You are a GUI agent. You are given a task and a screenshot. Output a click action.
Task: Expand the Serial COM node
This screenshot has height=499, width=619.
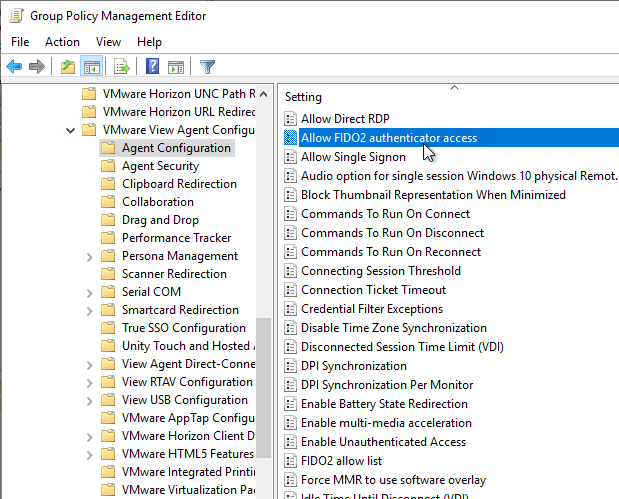pos(90,293)
